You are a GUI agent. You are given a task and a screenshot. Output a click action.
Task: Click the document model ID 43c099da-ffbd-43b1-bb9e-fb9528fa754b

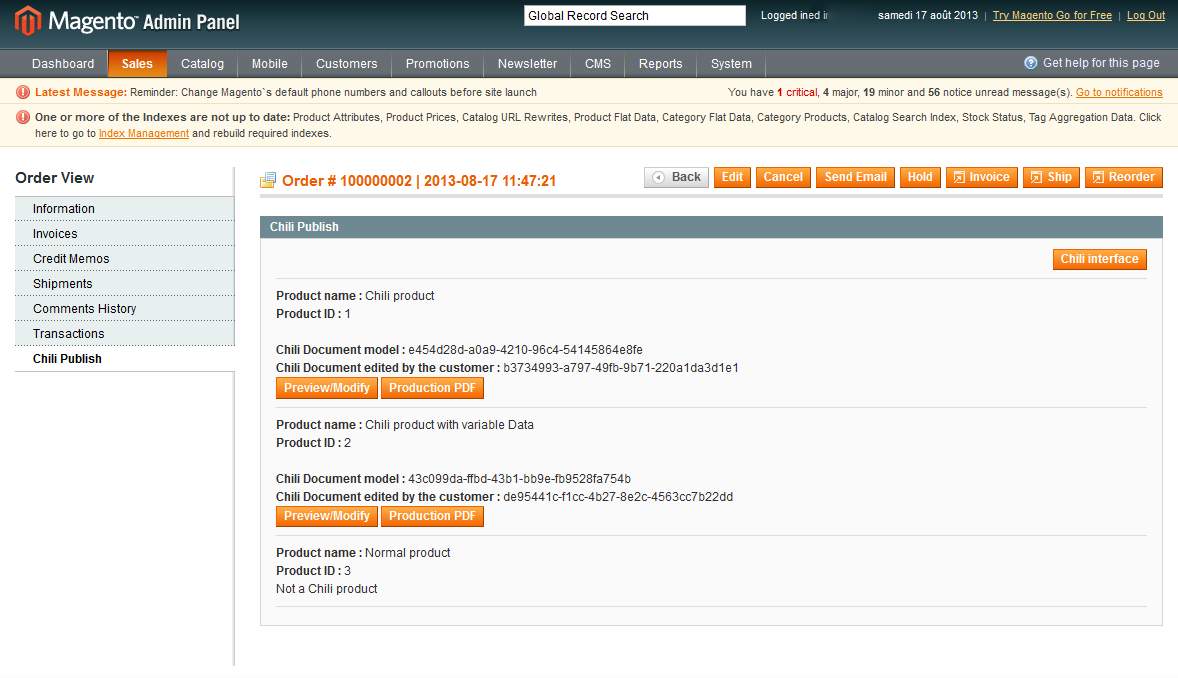point(519,479)
